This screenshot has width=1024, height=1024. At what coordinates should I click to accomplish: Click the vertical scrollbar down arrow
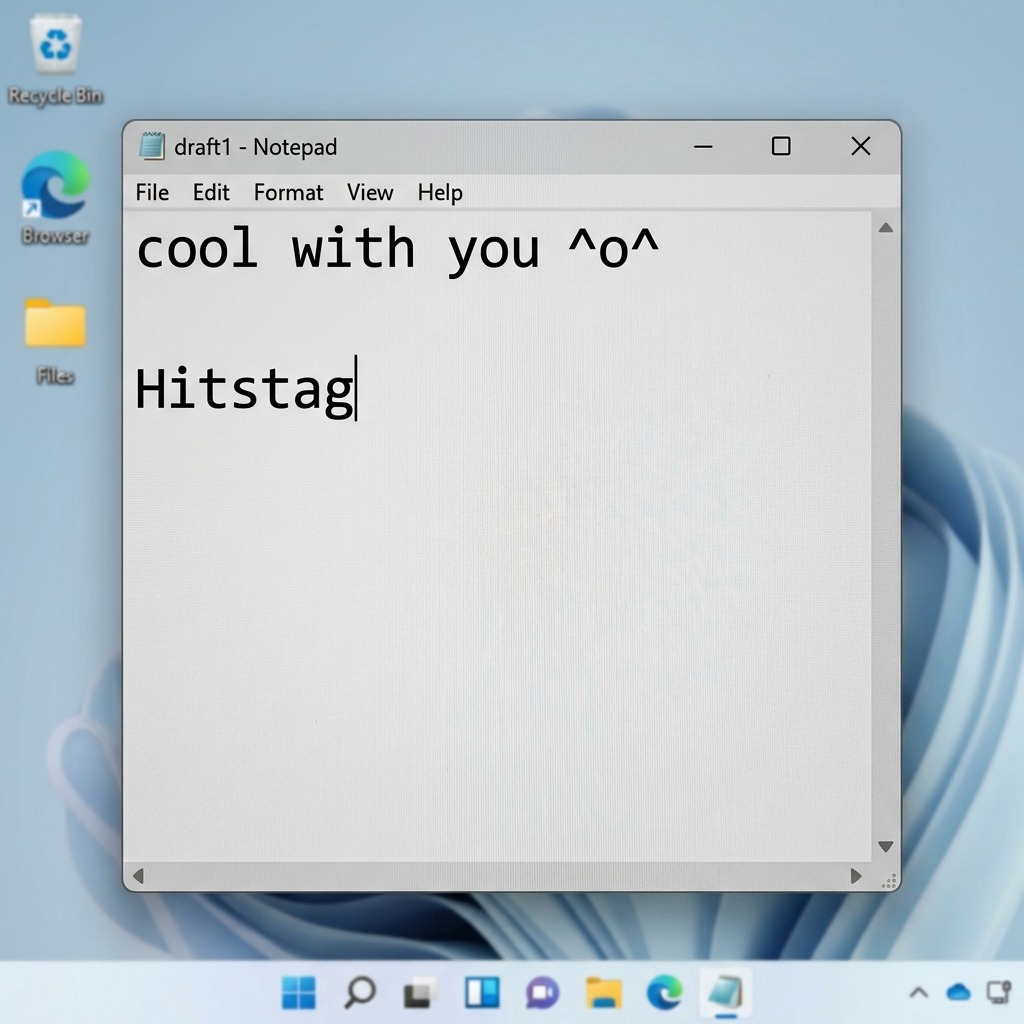click(886, 846)
